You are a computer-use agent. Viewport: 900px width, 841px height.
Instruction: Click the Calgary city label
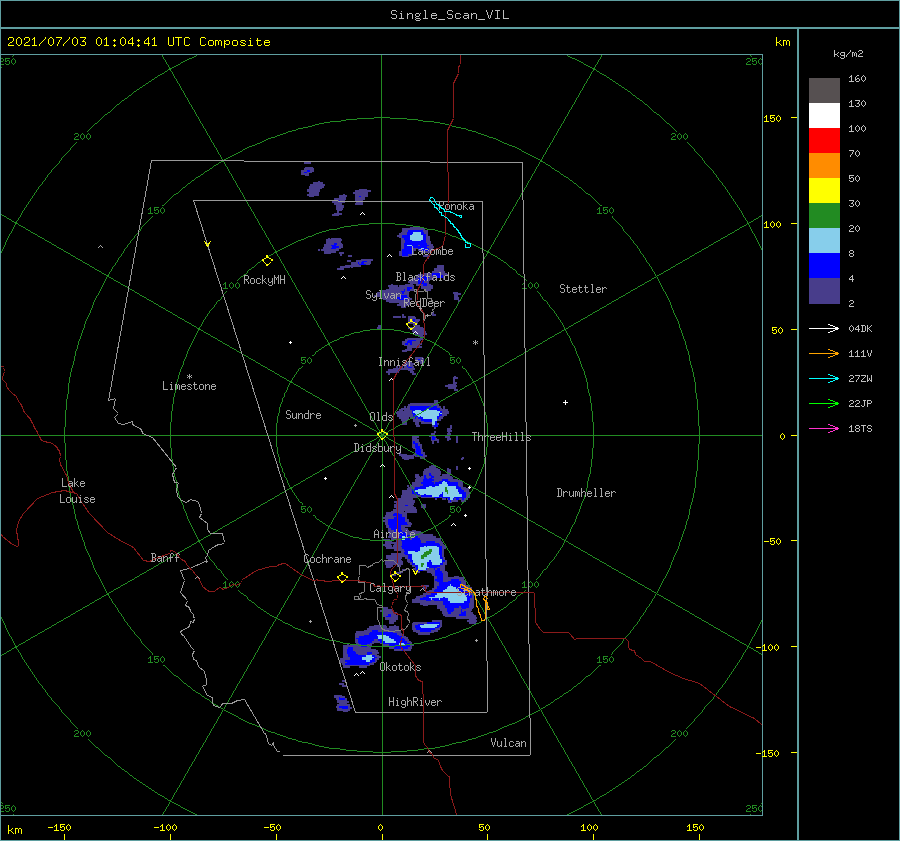pyautogui.click(x=390, y=588)
